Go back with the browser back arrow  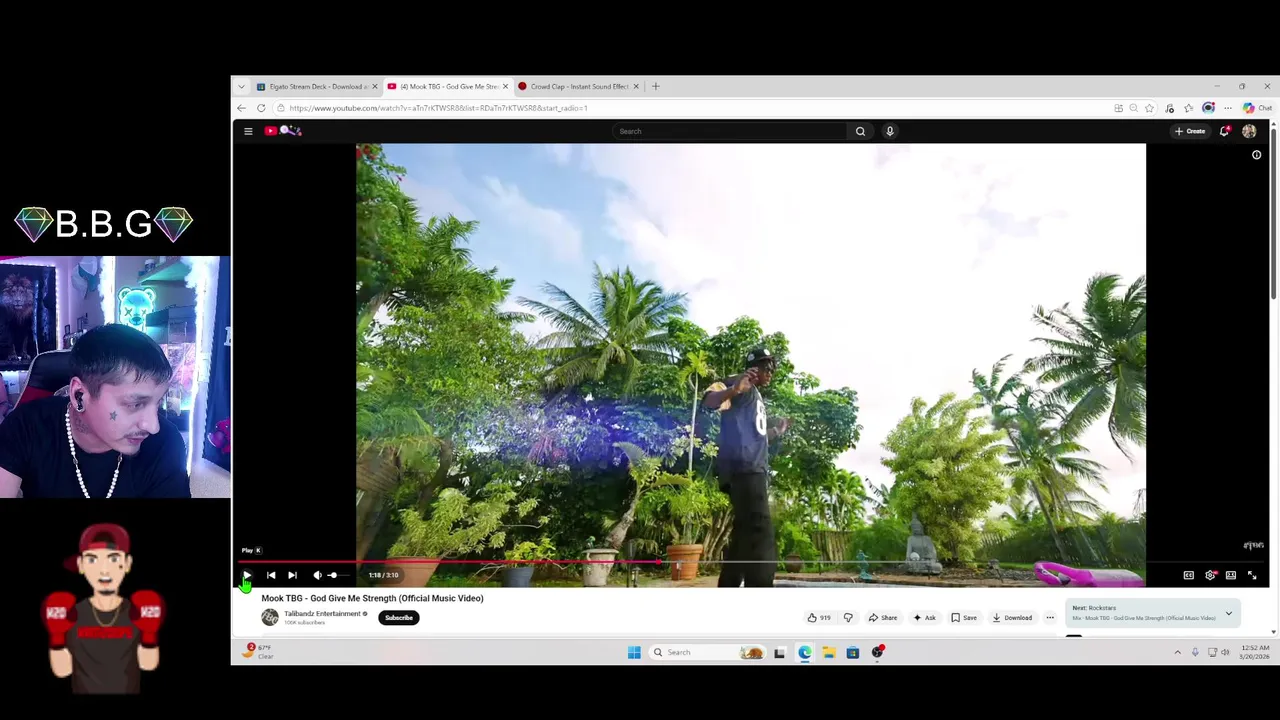point(241,108)
